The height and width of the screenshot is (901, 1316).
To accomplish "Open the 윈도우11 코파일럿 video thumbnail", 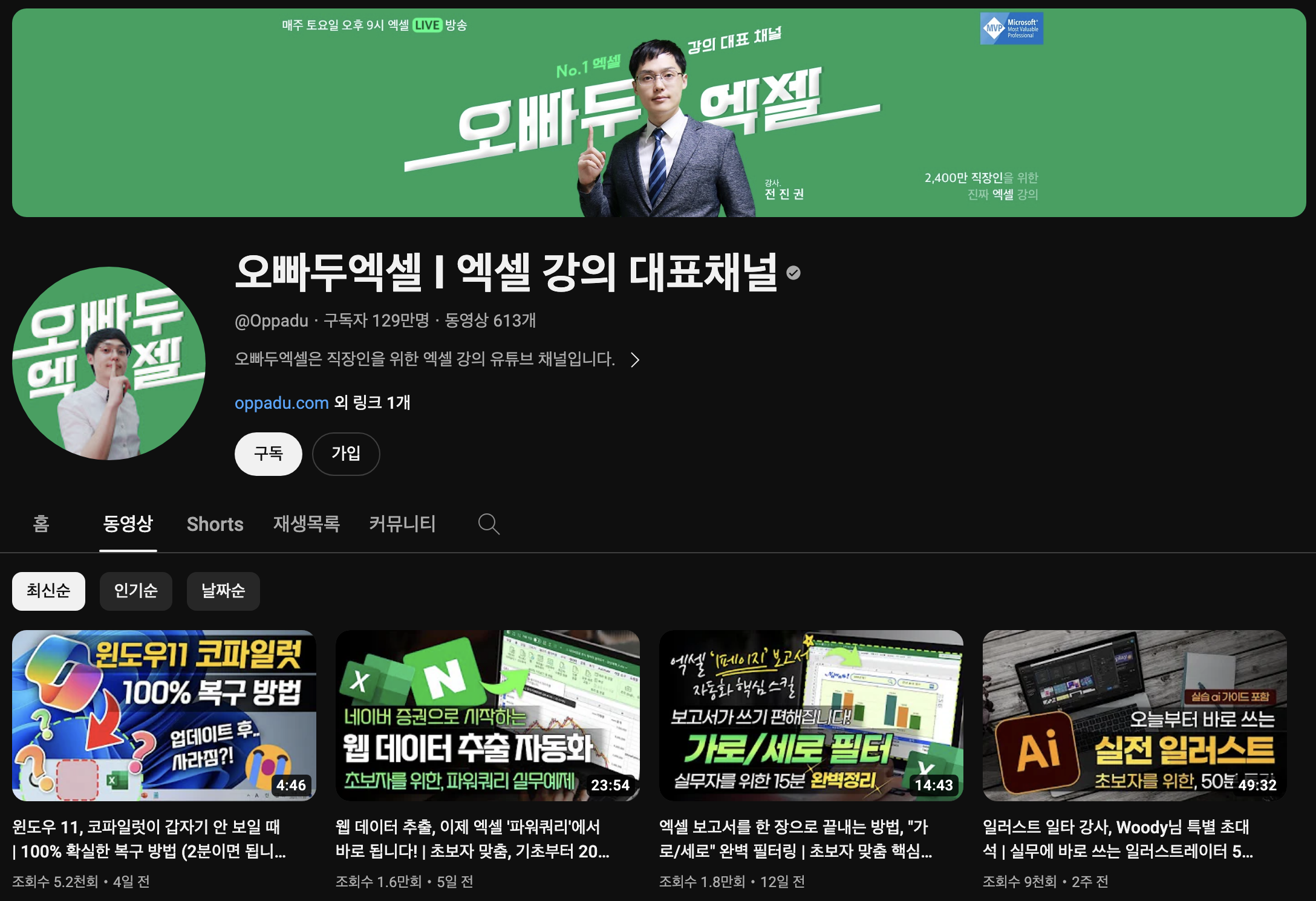I will click(164, 715).
